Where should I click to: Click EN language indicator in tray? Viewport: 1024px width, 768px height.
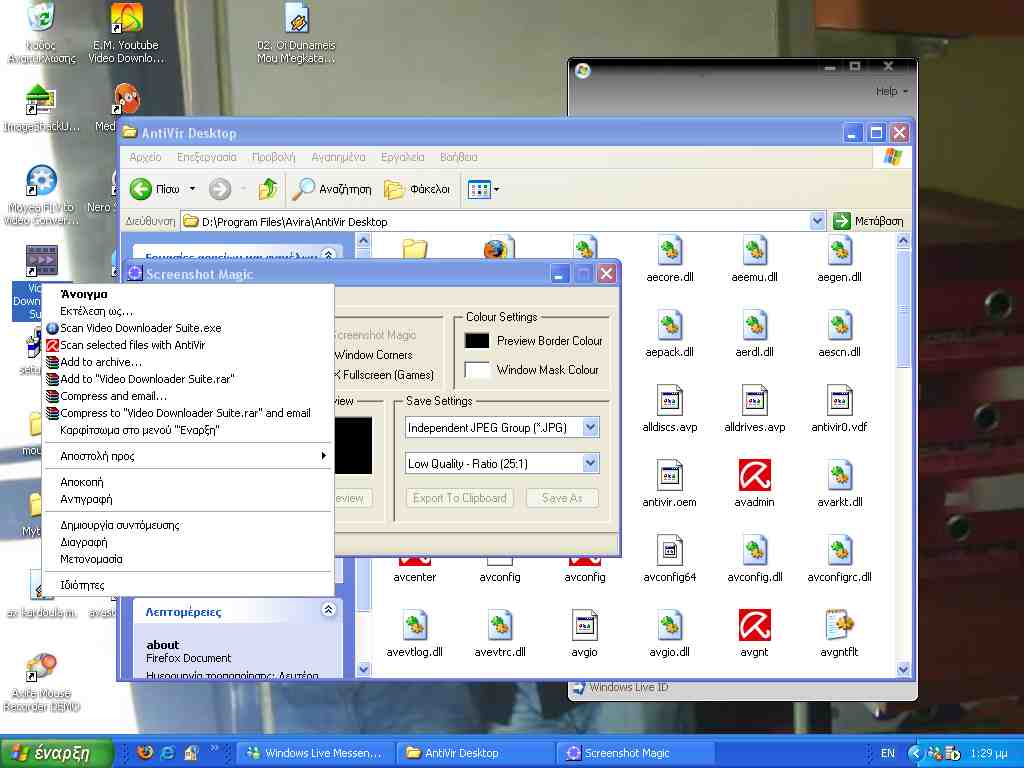888,753
